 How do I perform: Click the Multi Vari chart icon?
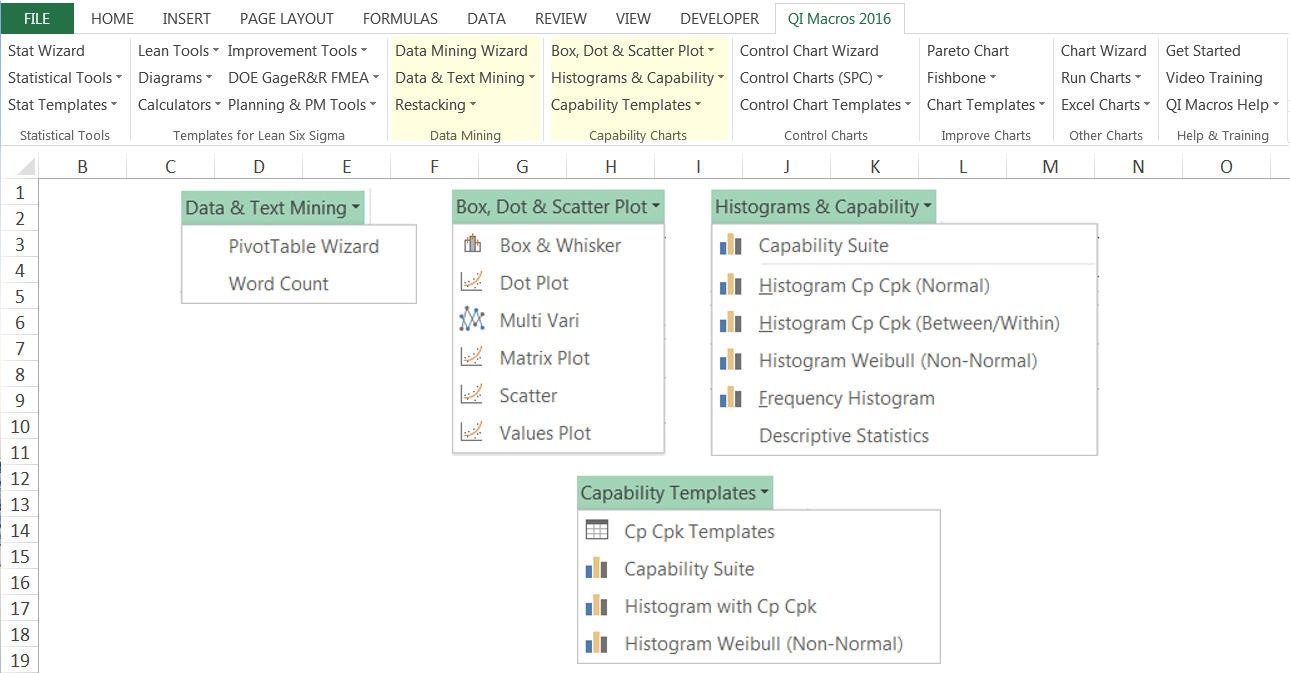(472, 320)
